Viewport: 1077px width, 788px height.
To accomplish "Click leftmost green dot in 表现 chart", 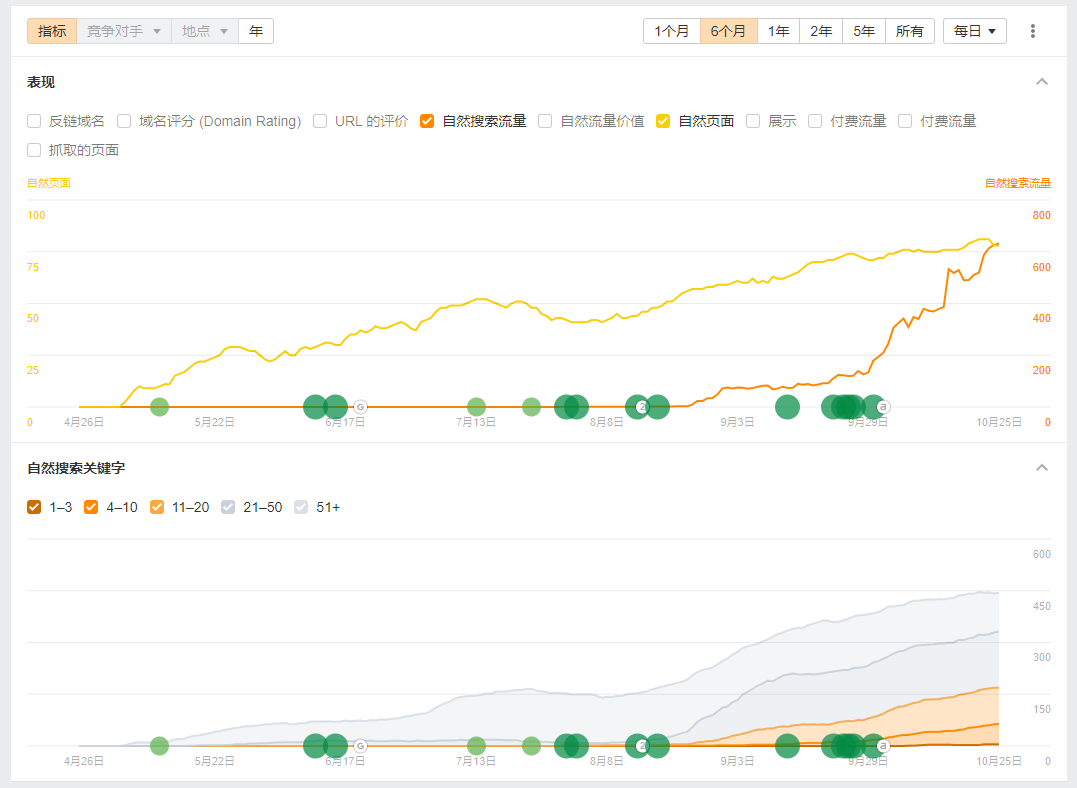I will 159,407.
